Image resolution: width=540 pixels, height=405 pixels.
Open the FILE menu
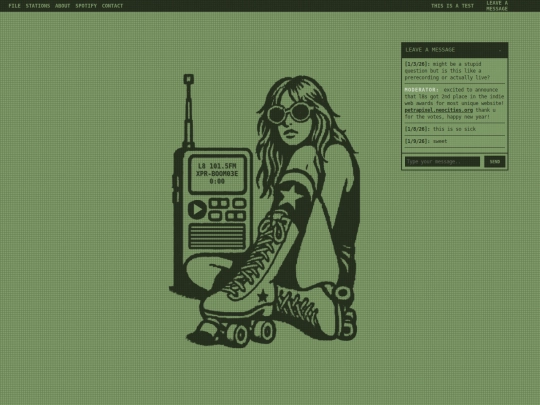click(14, 6)
